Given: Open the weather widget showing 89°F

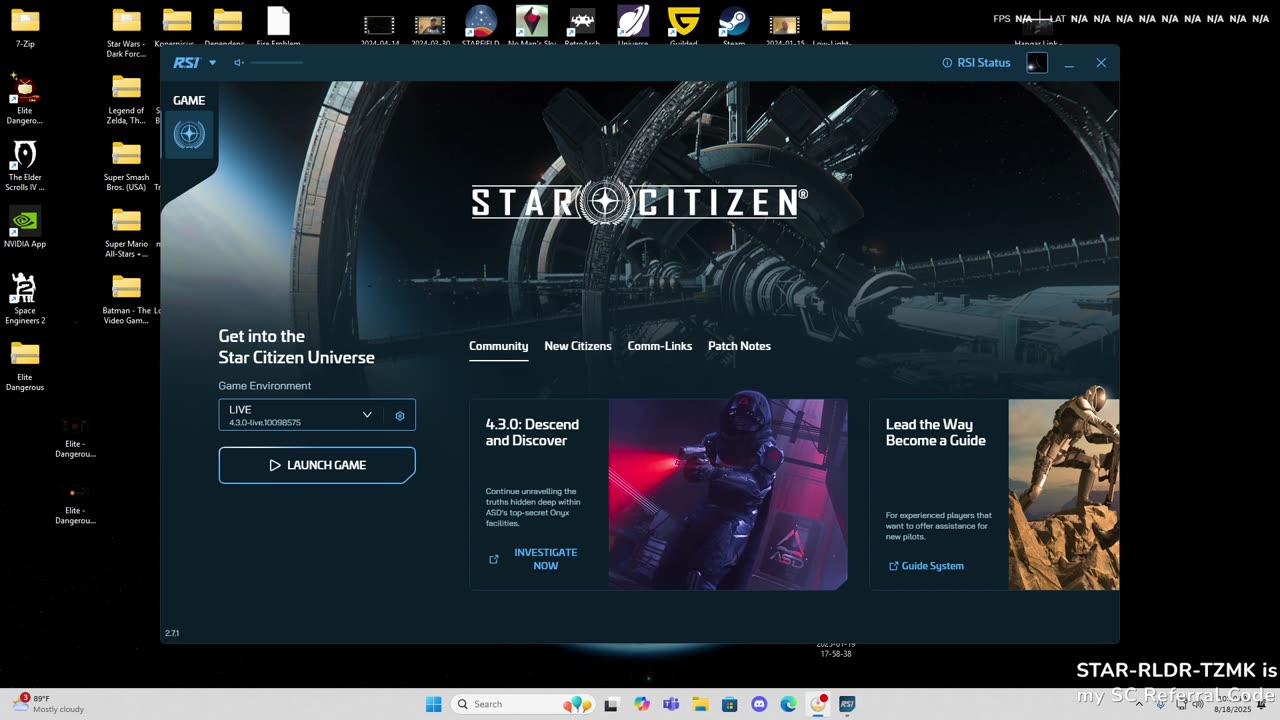Looking at the screenshot, I should (x=48, y=704).
